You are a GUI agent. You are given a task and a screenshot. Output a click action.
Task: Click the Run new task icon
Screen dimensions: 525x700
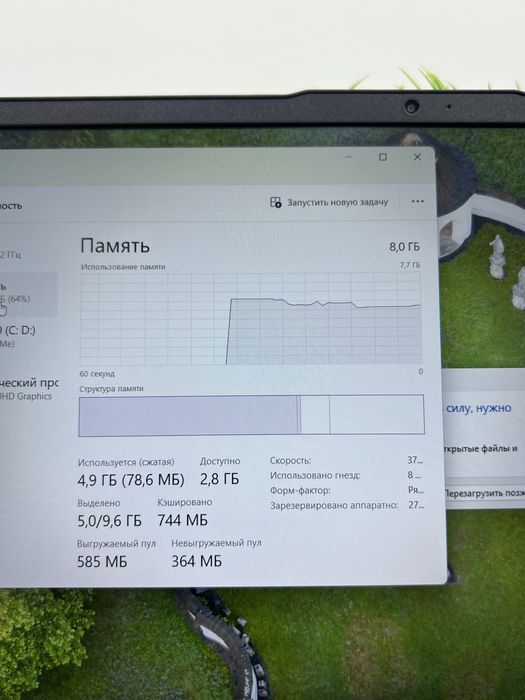pos(275,202)
